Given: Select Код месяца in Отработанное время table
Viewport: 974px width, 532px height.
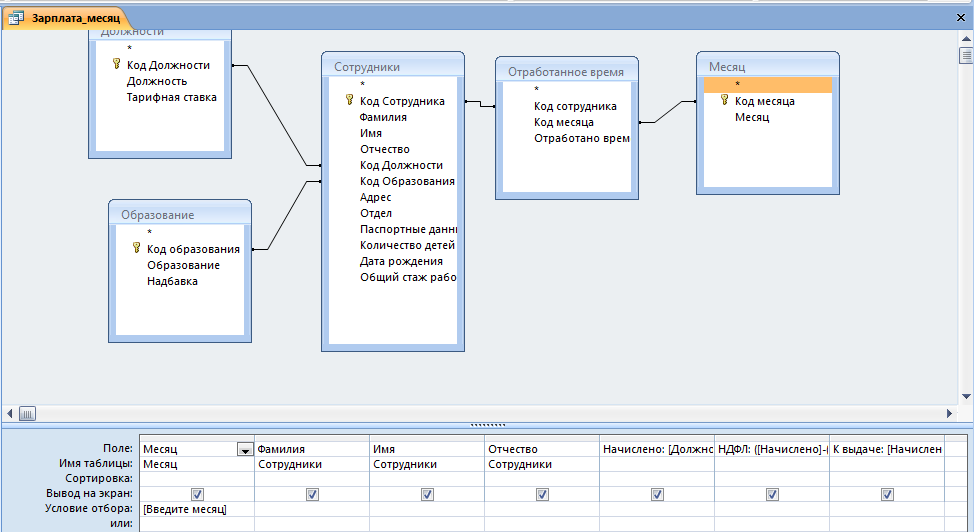Looking at the screenshot, I should coord(563,122).
